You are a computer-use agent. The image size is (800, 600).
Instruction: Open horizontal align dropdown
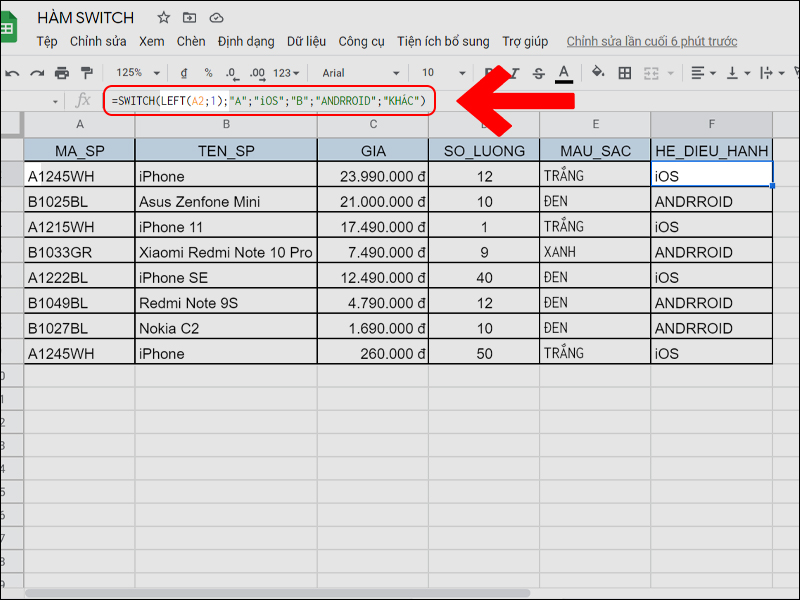703,73
